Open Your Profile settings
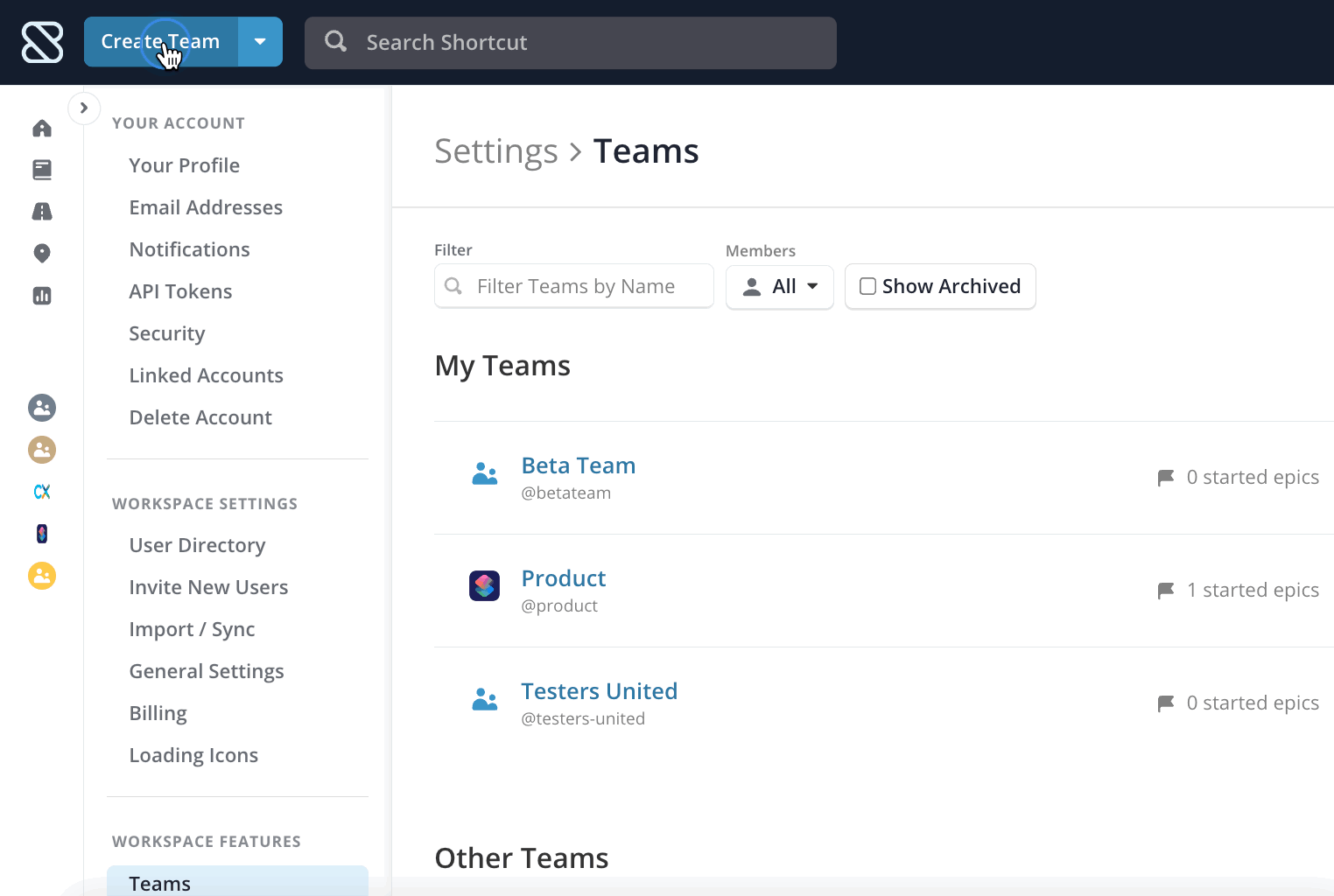 (x=184, y=165)
